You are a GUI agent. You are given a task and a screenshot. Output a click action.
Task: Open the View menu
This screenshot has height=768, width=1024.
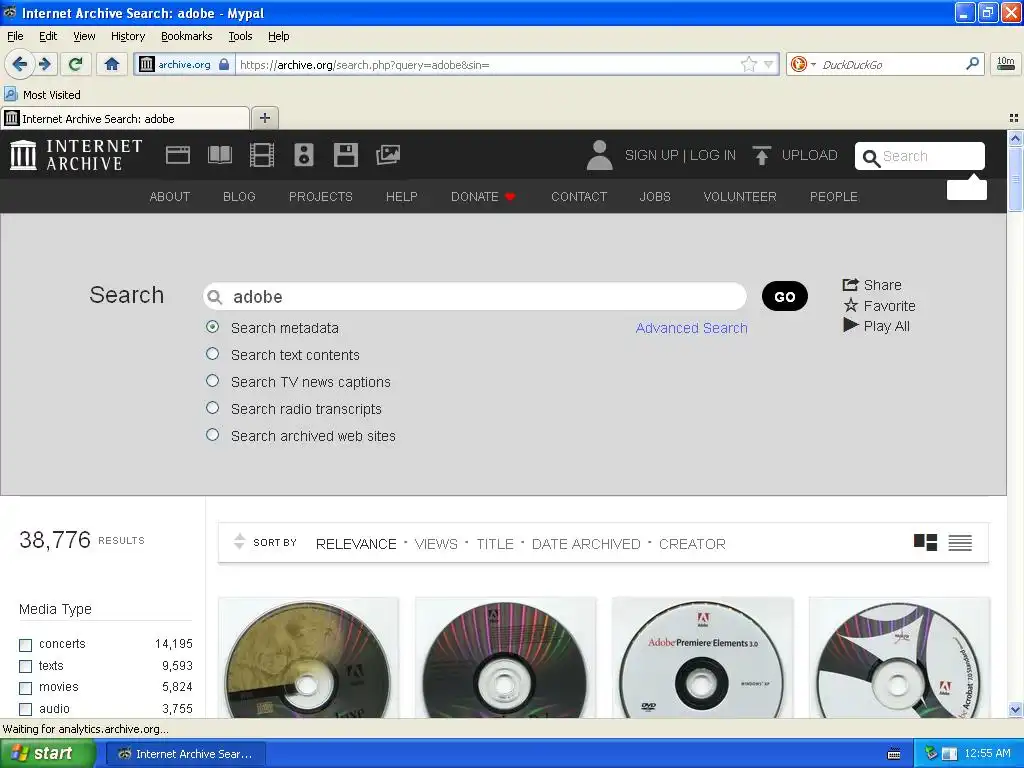pyautogui.click(x=84, y=36)
